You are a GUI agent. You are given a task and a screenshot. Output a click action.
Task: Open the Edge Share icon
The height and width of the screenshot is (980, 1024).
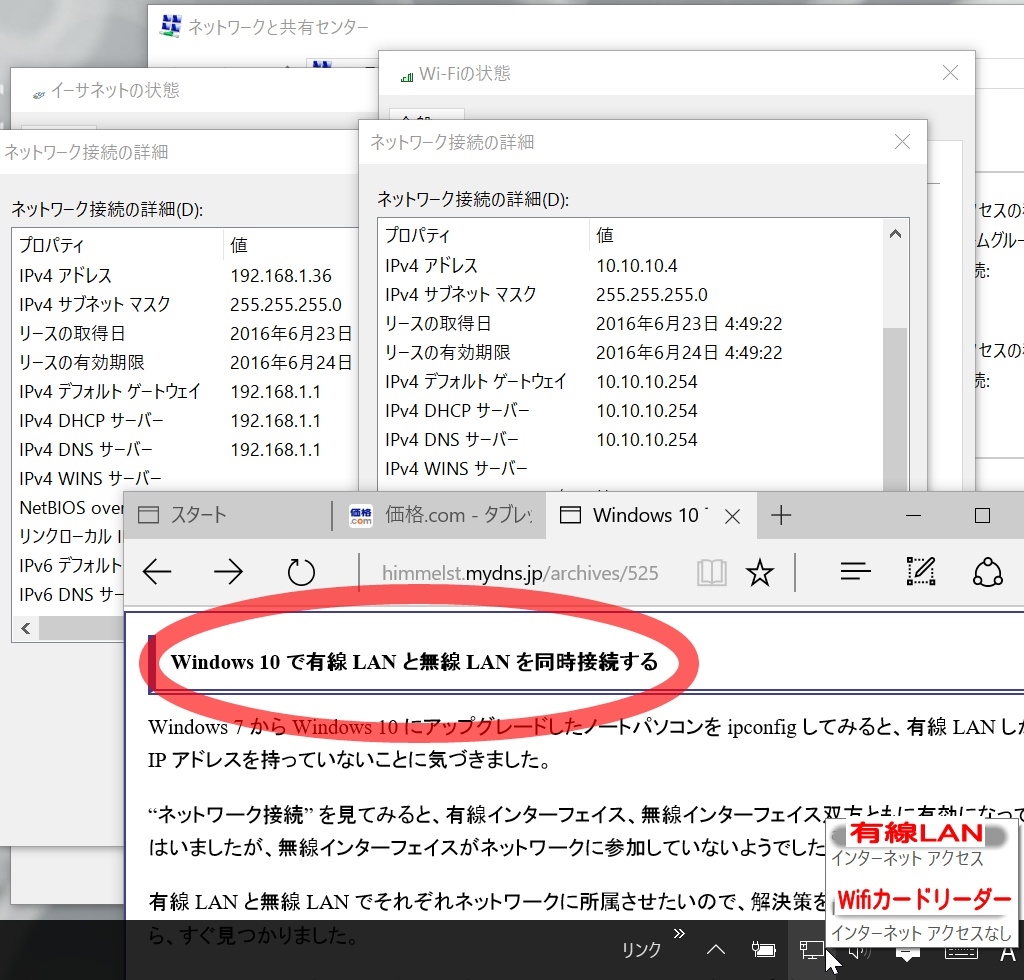coord(987,573)
